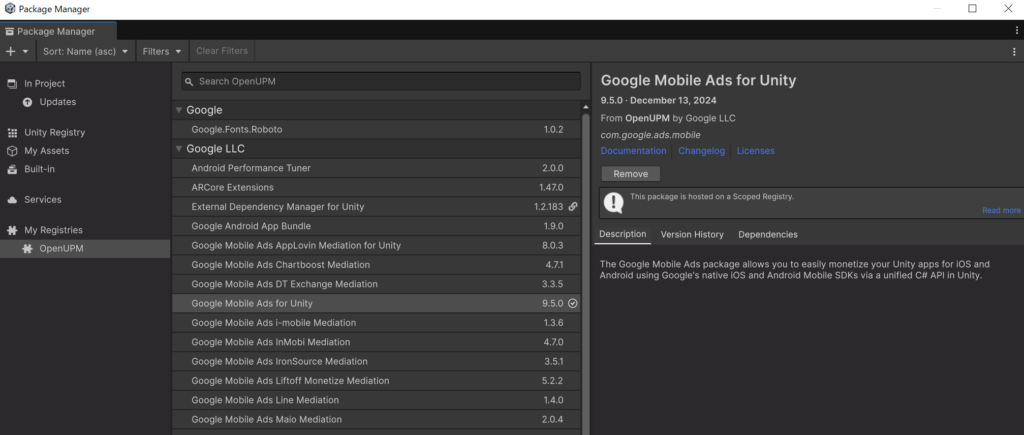
Task: Open the add package plus menu
Action: [x=17, y=51]
